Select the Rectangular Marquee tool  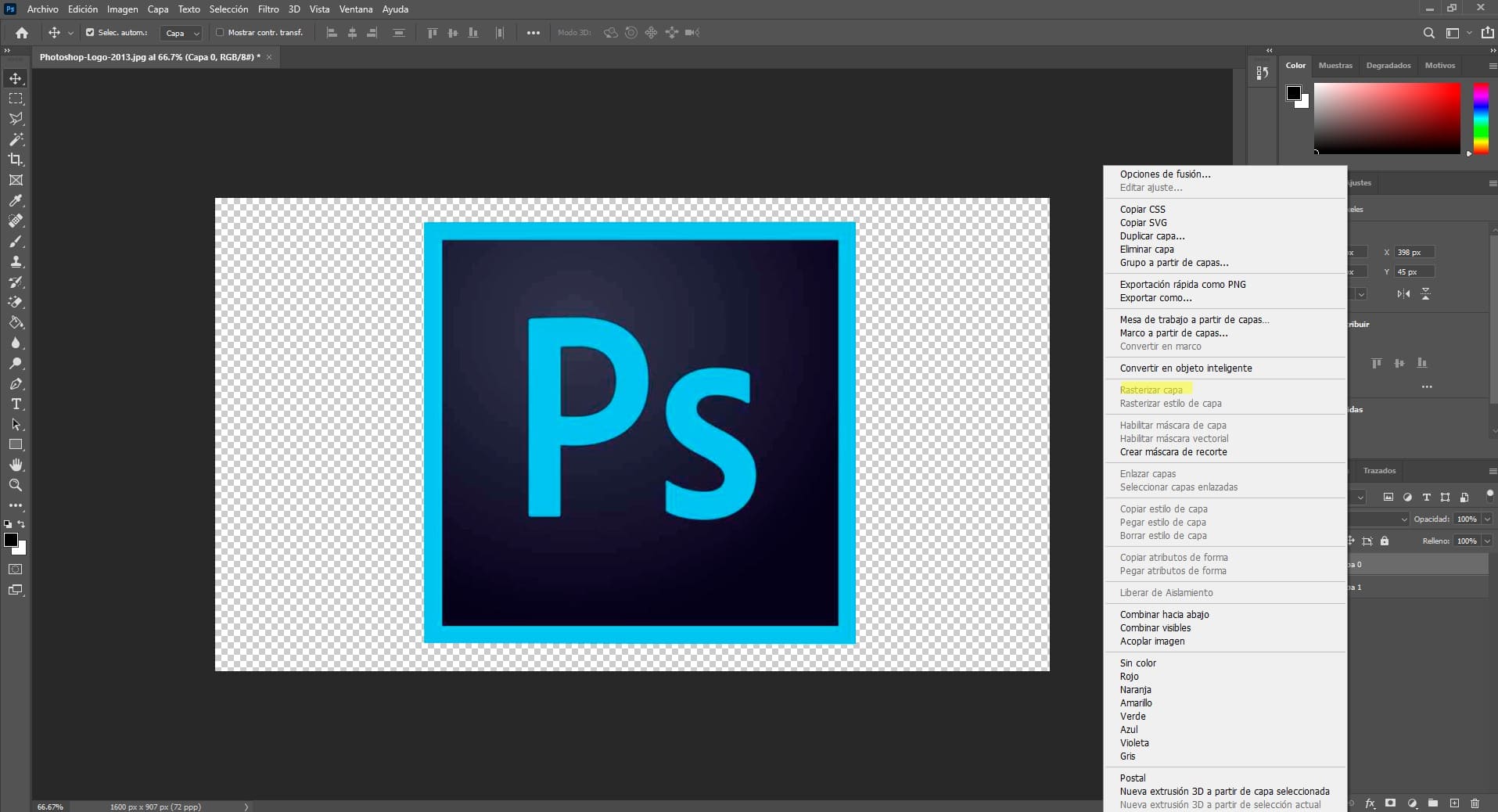[16, 99]
